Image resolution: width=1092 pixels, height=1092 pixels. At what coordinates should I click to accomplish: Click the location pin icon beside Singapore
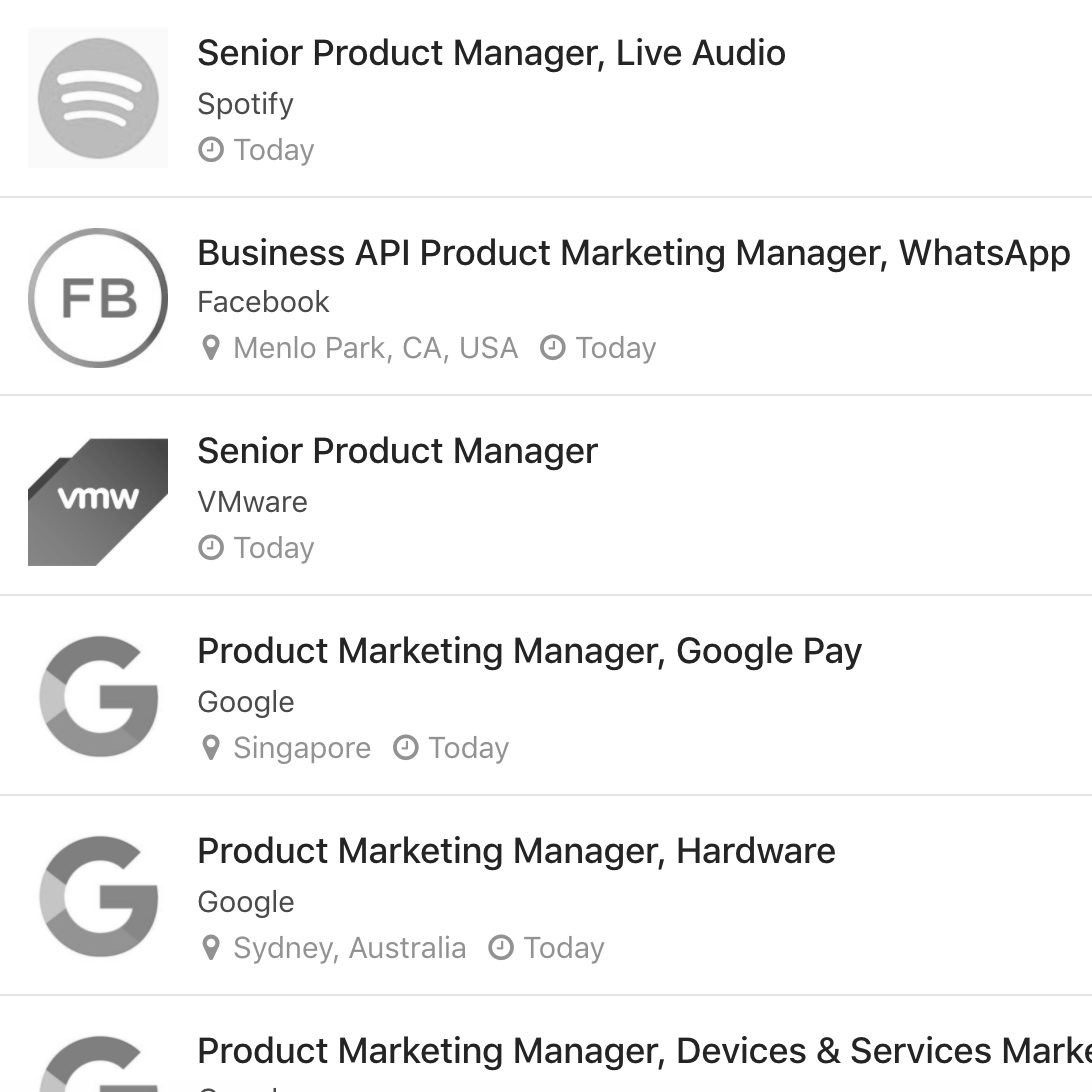click(x=211, y=747)
